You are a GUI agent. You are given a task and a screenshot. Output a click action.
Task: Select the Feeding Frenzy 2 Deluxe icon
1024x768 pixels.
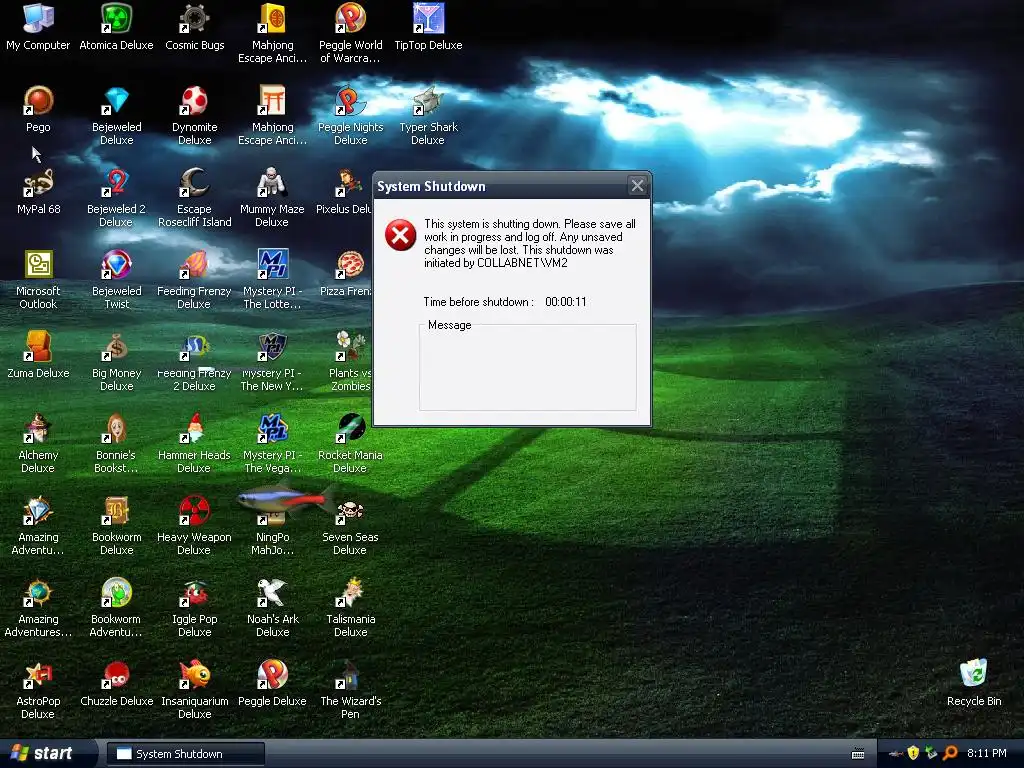coord(195,361)
